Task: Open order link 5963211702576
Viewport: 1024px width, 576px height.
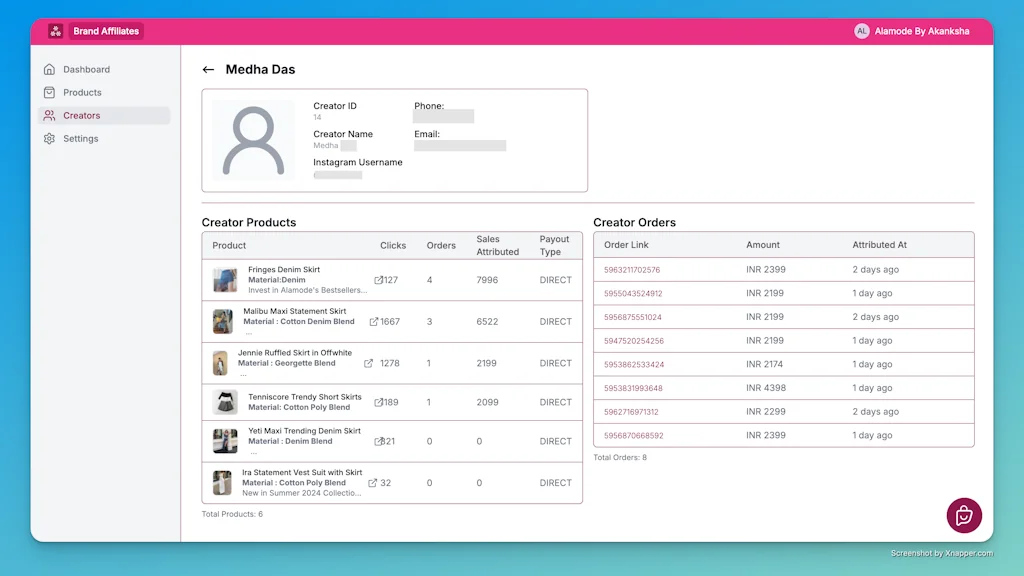Action: tap(632, 270)
